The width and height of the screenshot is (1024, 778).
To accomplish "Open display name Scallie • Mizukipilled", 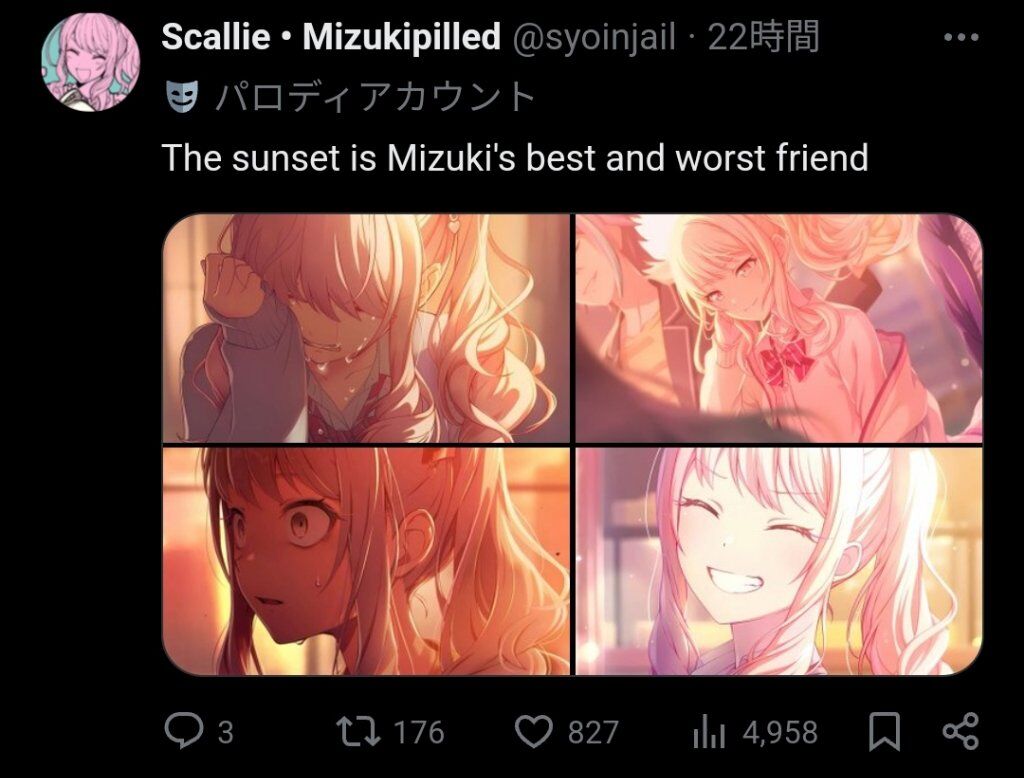I will 330,37.
